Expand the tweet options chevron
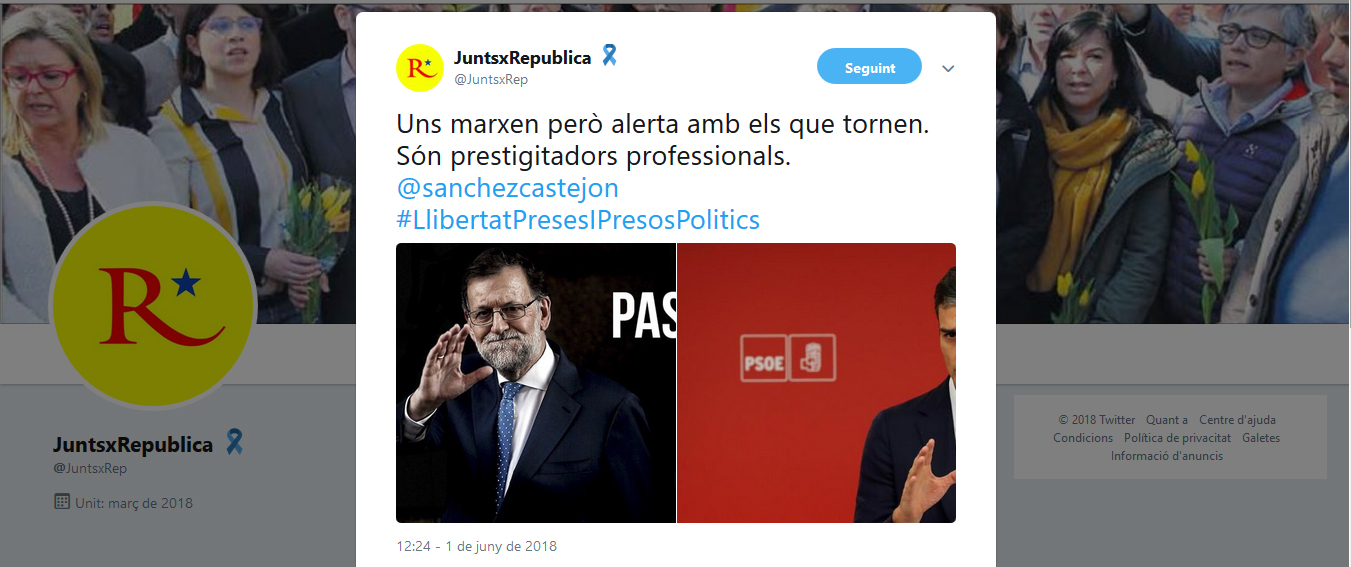This screenshot has height=567, width=1351. (949, 69)
